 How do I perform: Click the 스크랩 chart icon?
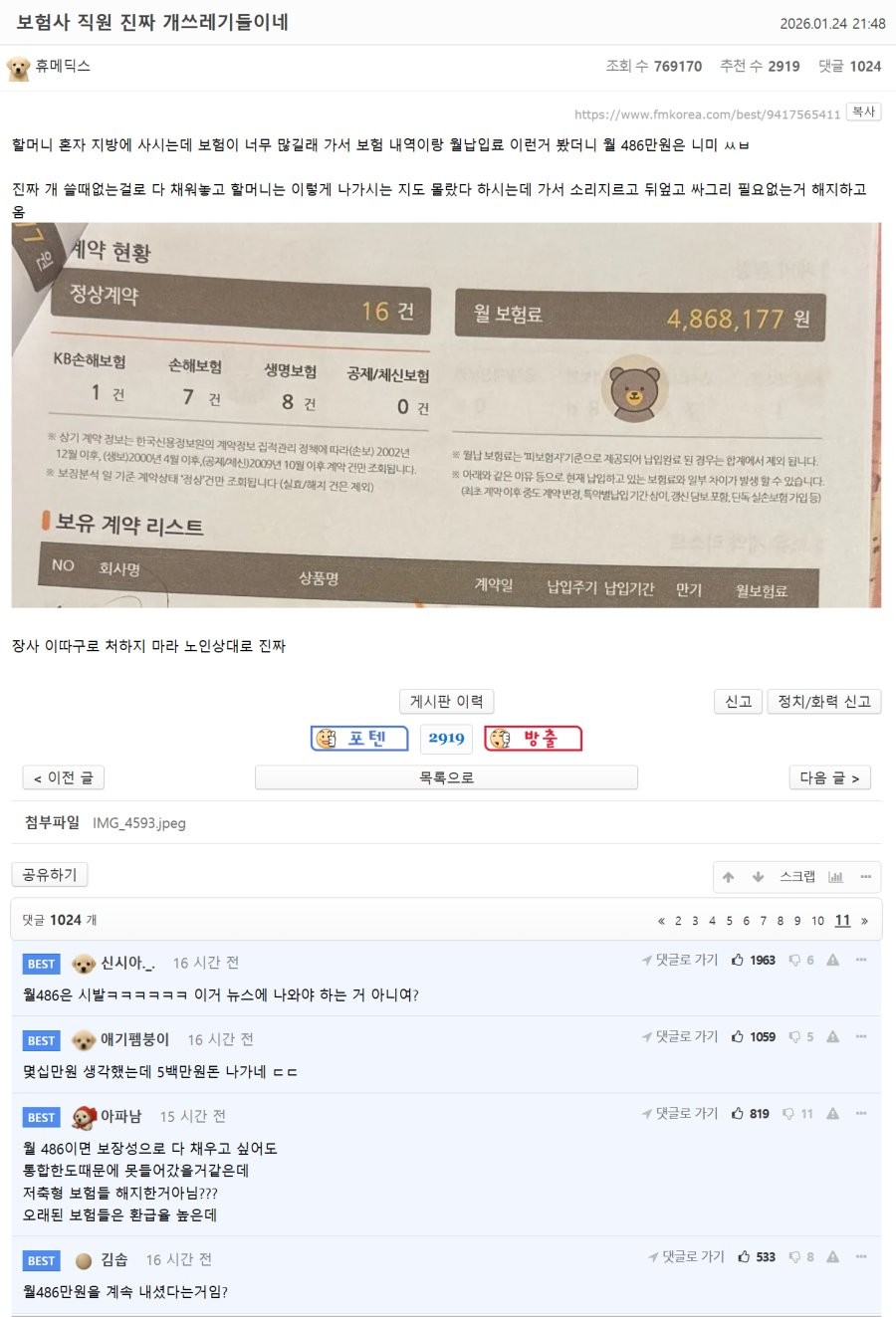[x=835, y=877]
